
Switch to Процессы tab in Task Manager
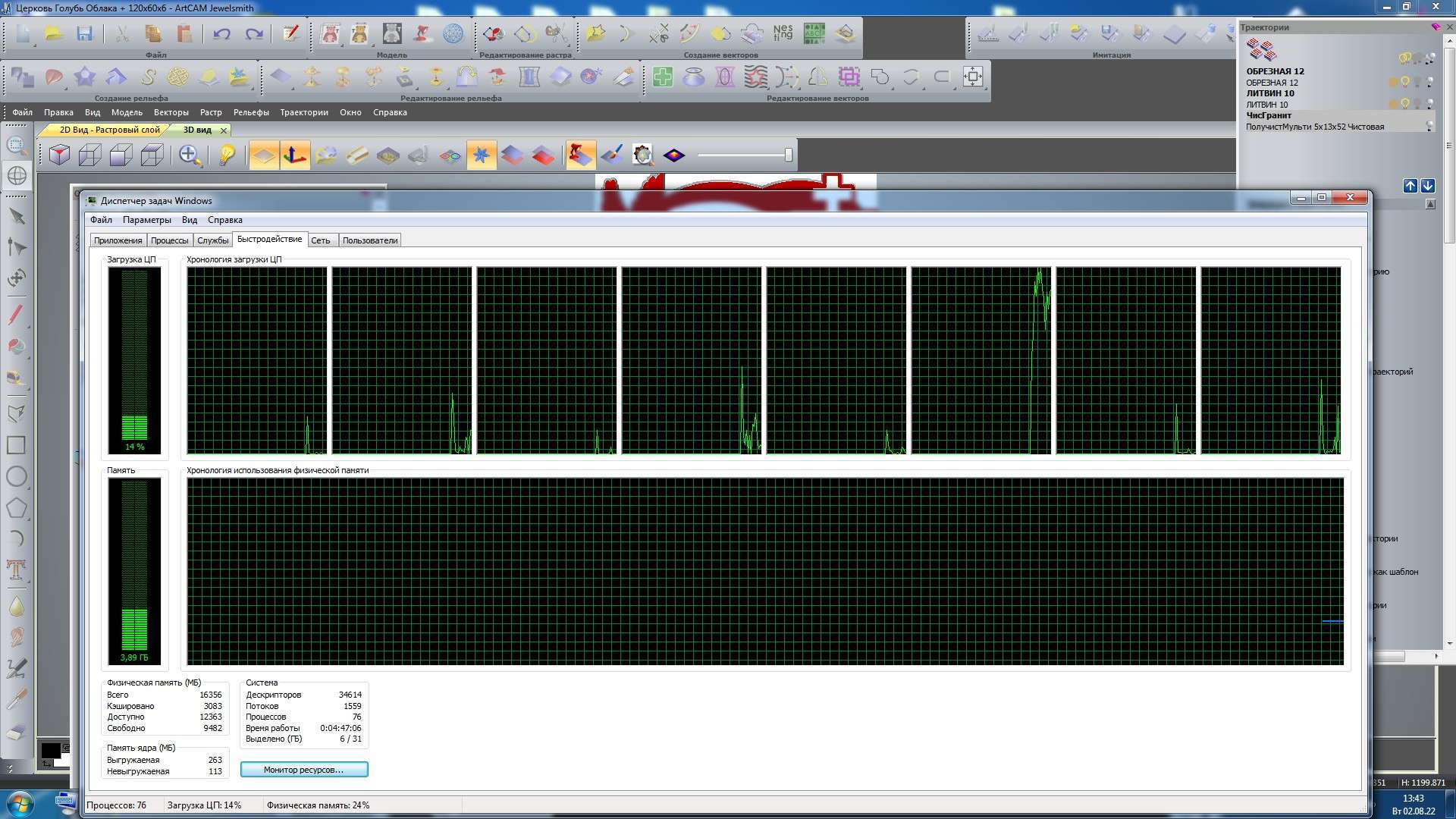pos(168,240)
